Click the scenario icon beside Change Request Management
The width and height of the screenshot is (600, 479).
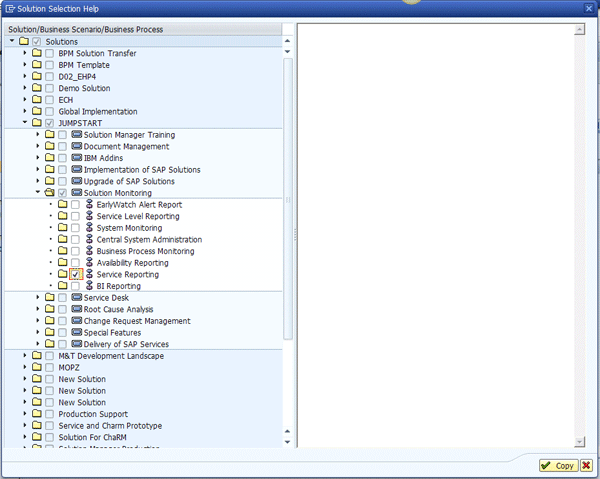(77, 321)
